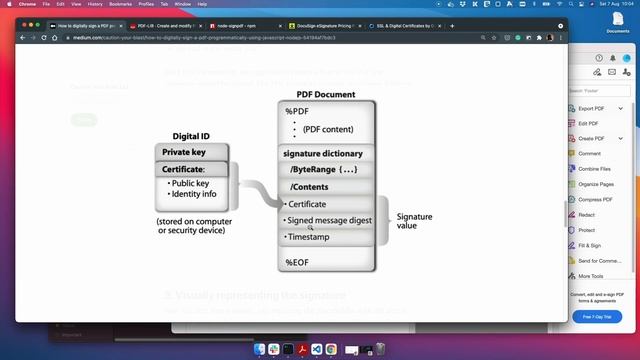Viewport: 640px width, 360px height.
Task: Open Adobe Acrobat from the Dock
Action: tap(302, 349)
